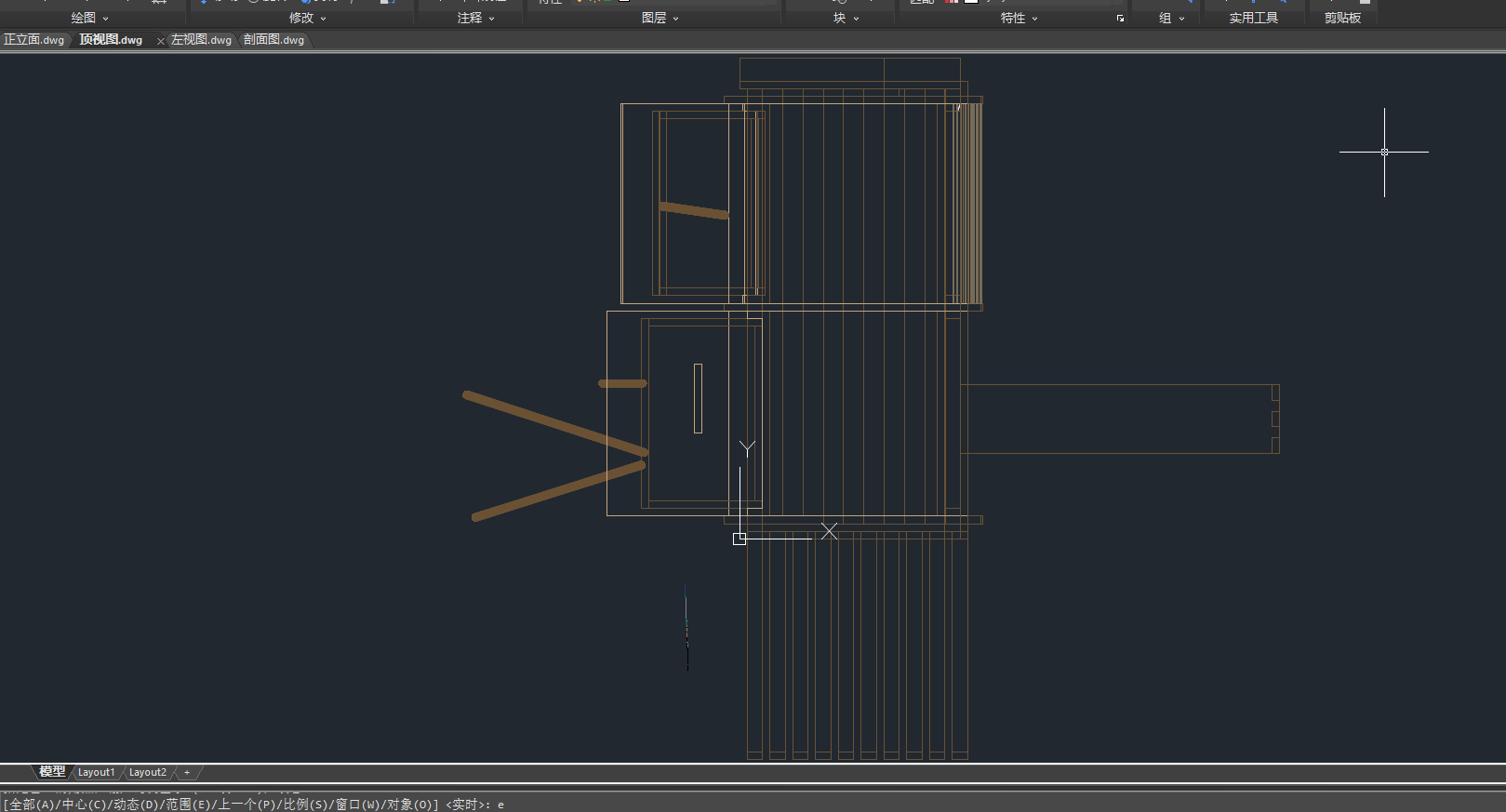Add a new layout with plus button
This screenshot has width=1506, height=812.
tap(187, 772)
